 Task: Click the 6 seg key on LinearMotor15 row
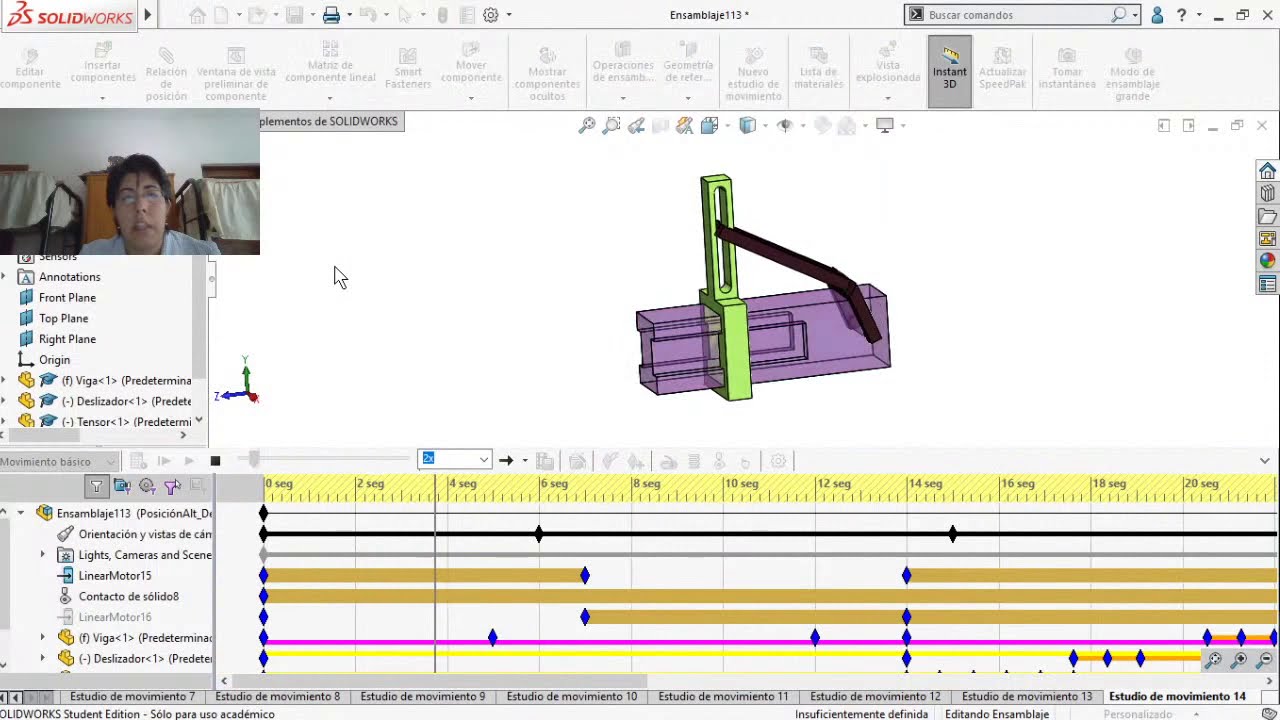(585, 575)
